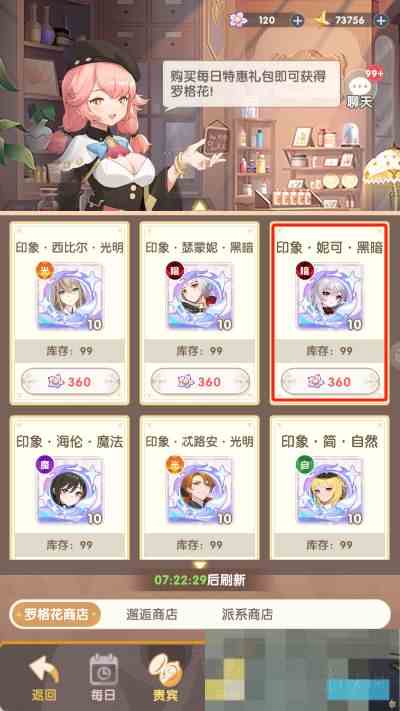Switch to the 邂逅商店 tab
The height and width of the screenshot is (711, 400).
pyautogui.click(x=151, y=614)
